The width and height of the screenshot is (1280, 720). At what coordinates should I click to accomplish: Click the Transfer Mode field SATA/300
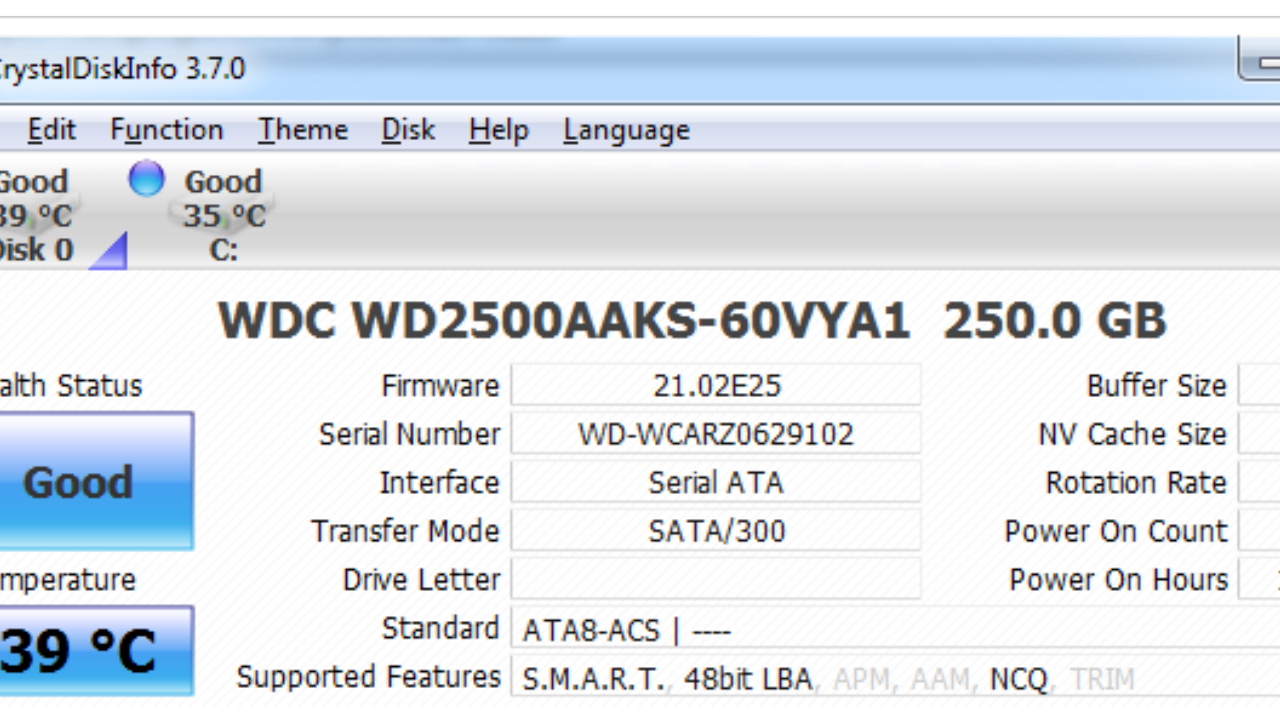[x=716, y=531]
